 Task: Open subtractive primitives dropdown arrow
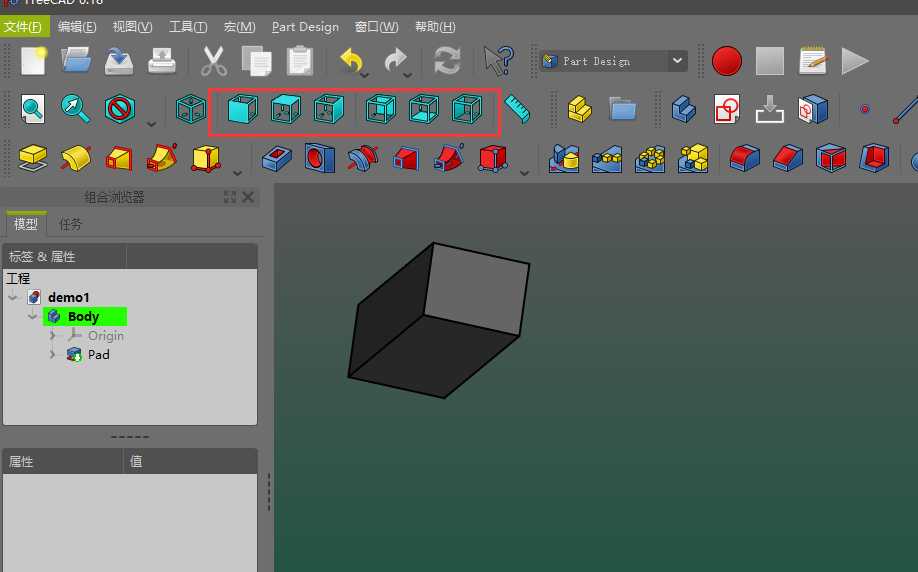(524, 173)
